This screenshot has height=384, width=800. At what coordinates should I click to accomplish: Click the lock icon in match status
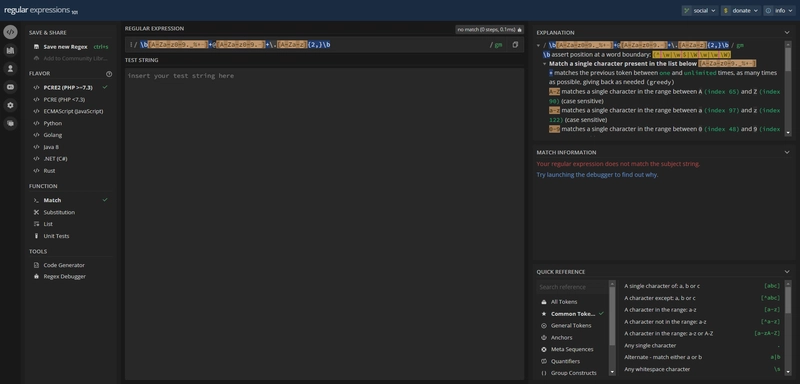point(519,30)
